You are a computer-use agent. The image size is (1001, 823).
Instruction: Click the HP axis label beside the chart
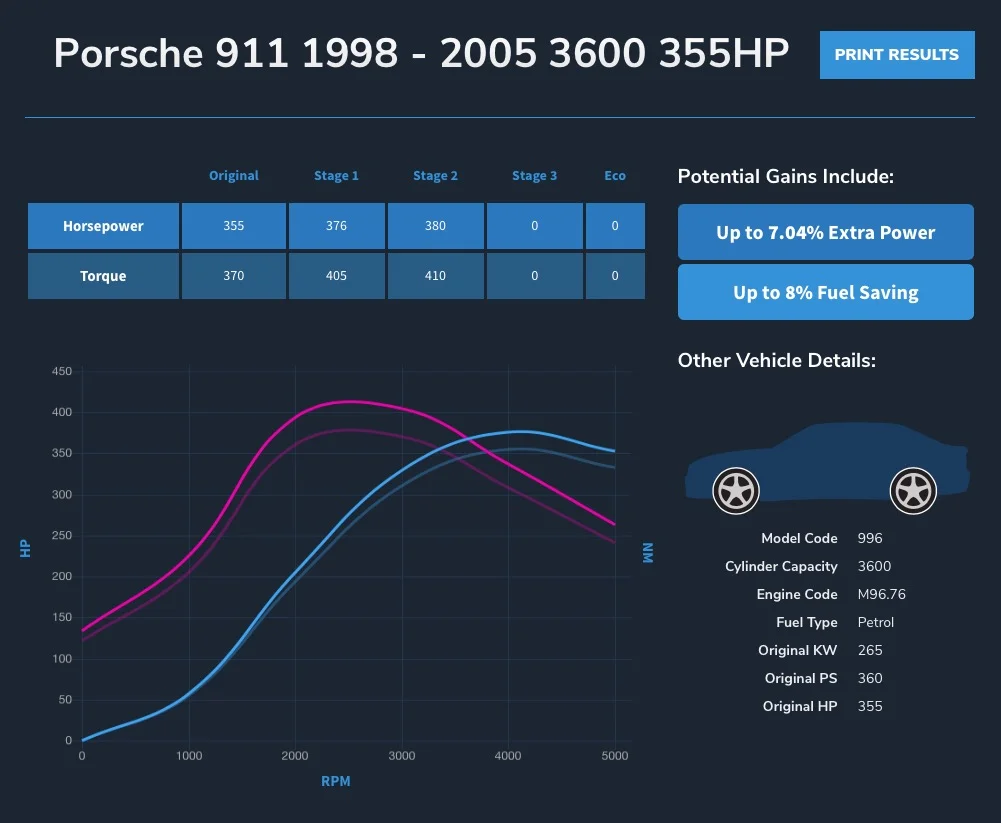coord(25,548)
